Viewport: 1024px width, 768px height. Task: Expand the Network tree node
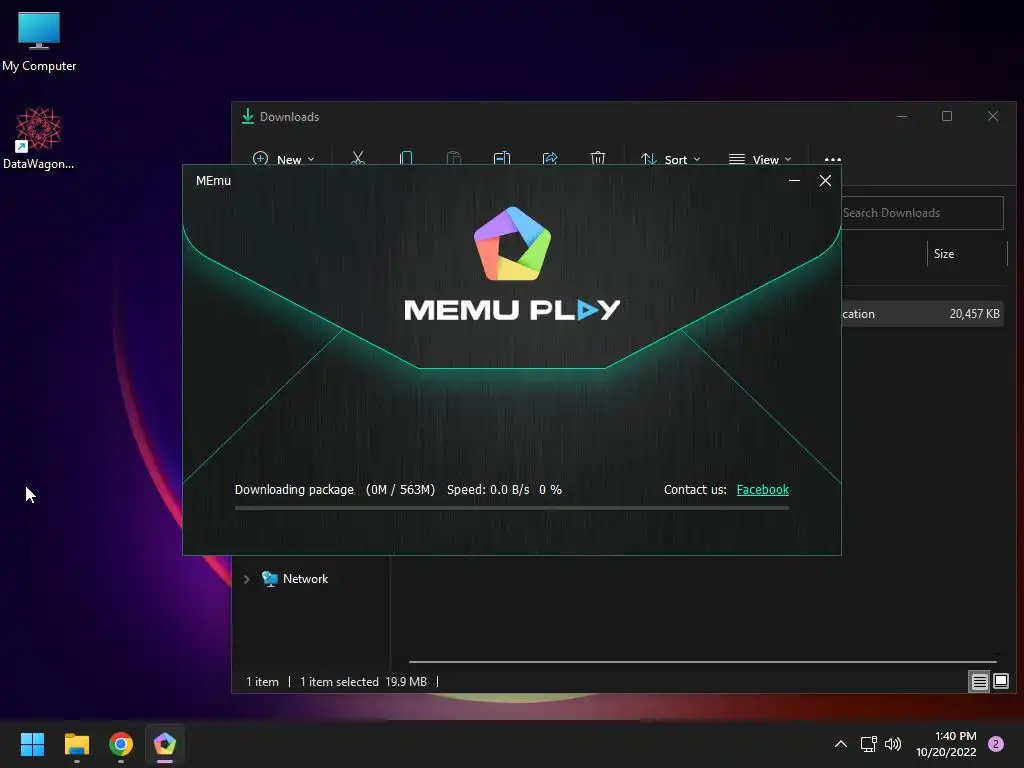point(246,579)
